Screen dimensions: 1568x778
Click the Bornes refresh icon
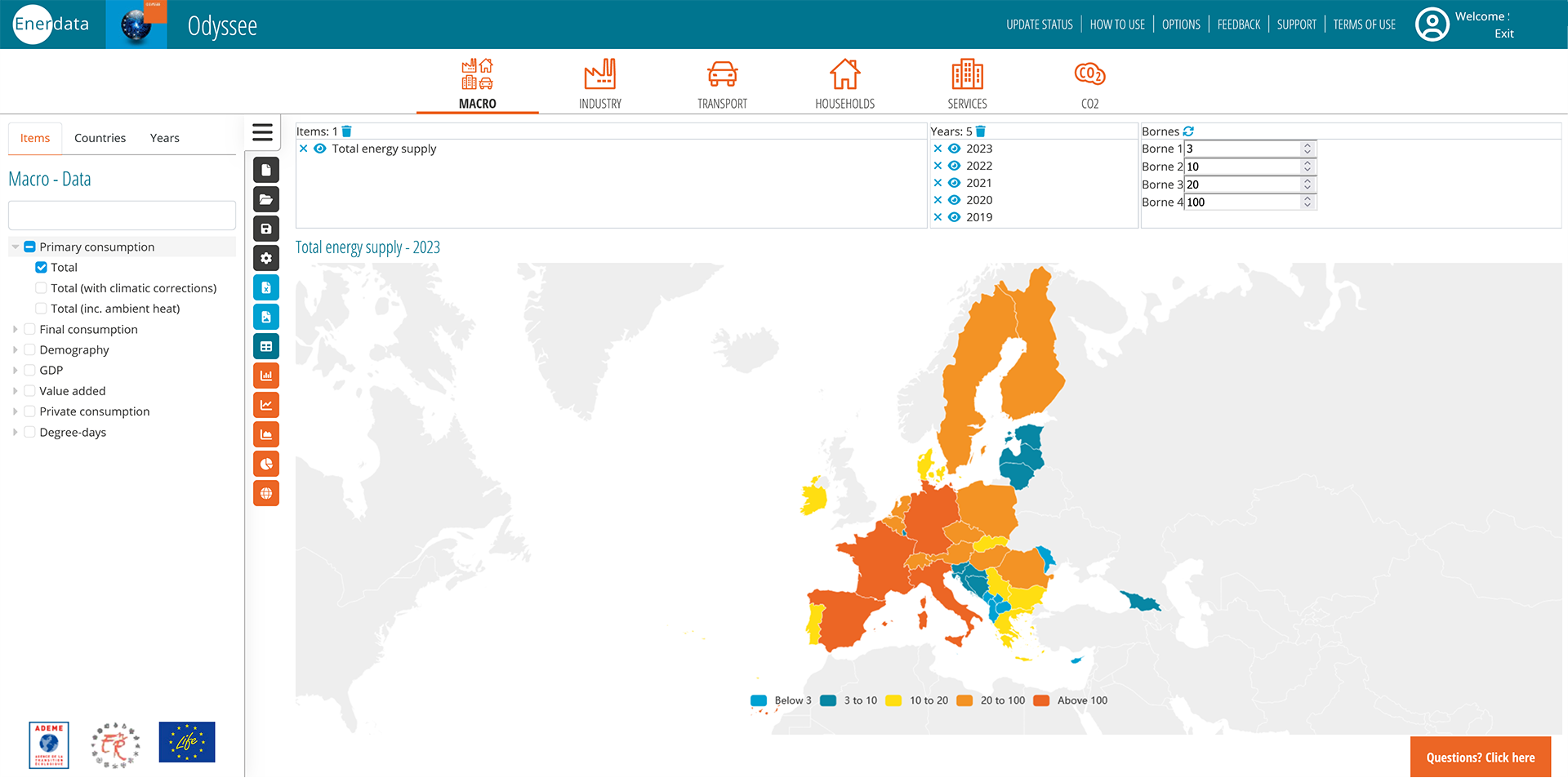pyautogui.click(x=1188, y=131)
